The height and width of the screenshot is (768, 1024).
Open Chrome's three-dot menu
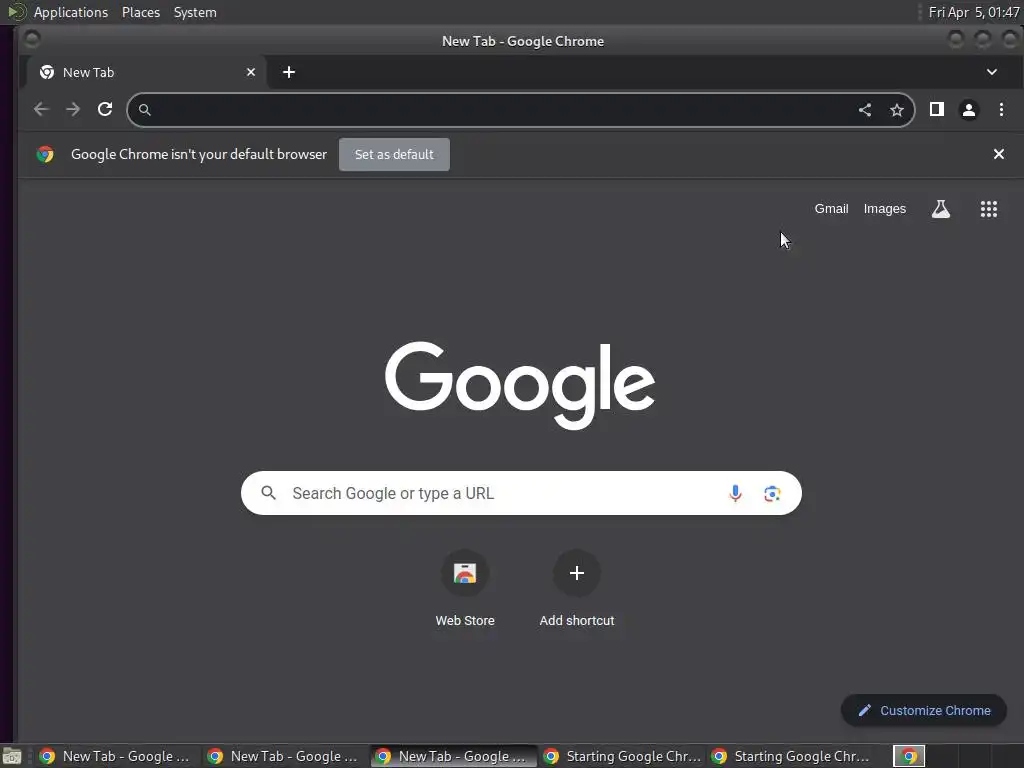click(1001, 109)
